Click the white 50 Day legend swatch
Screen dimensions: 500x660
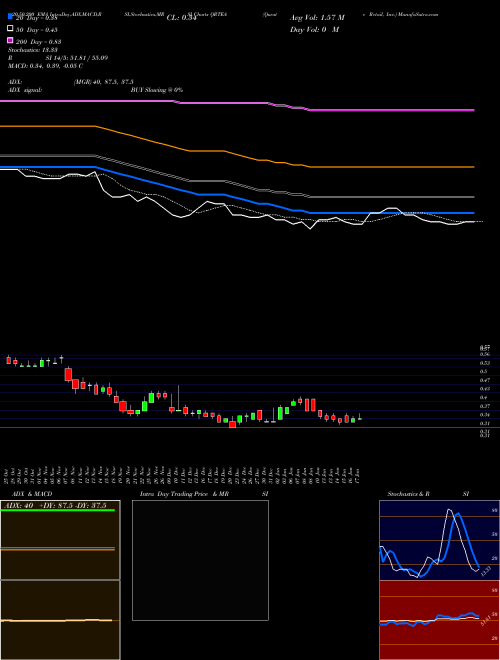pos(10,29)
